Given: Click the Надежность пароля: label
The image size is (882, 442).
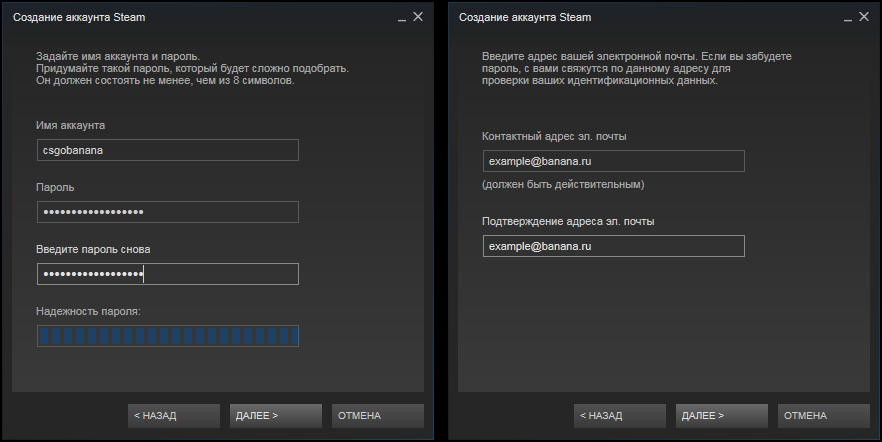Looking at the screenshot, I should pos(88,311).
